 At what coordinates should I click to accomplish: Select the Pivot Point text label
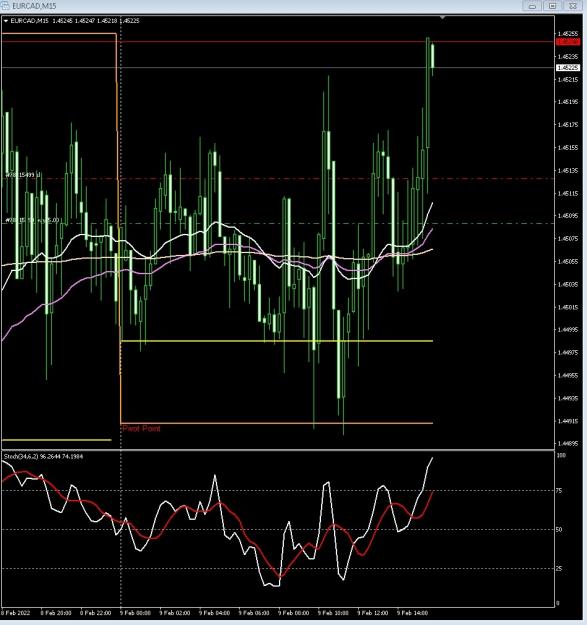coord(141,428)
